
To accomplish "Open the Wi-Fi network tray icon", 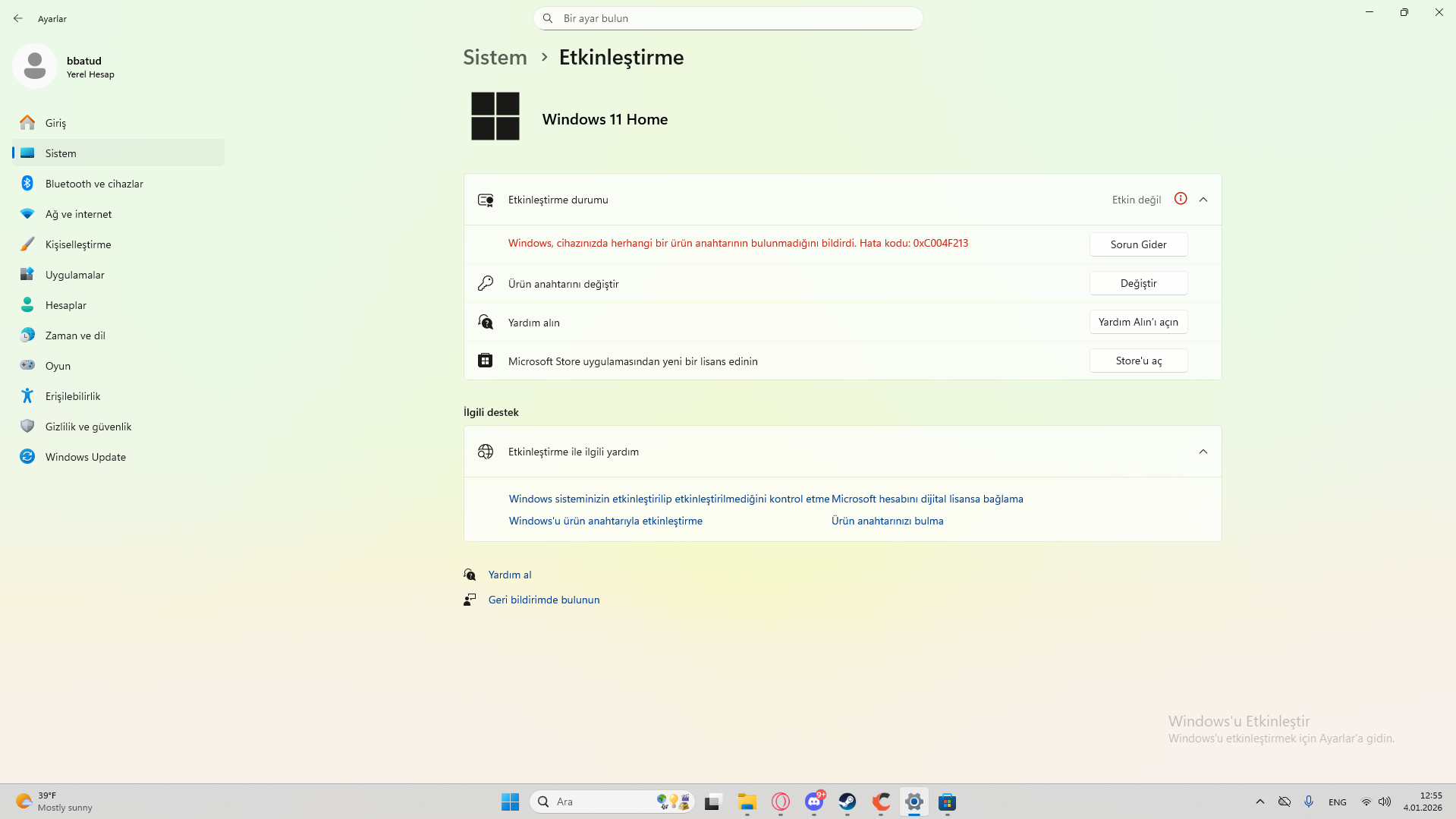I will tap(1366, 802).
